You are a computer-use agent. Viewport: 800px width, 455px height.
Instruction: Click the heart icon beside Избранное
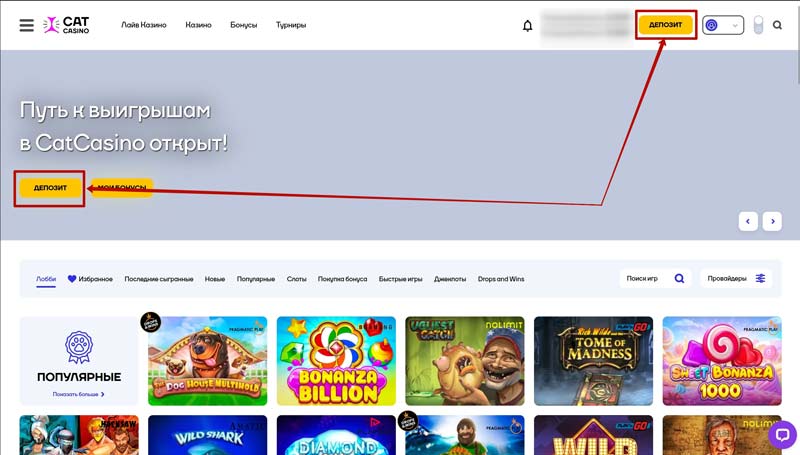click(x=72, y=279)
